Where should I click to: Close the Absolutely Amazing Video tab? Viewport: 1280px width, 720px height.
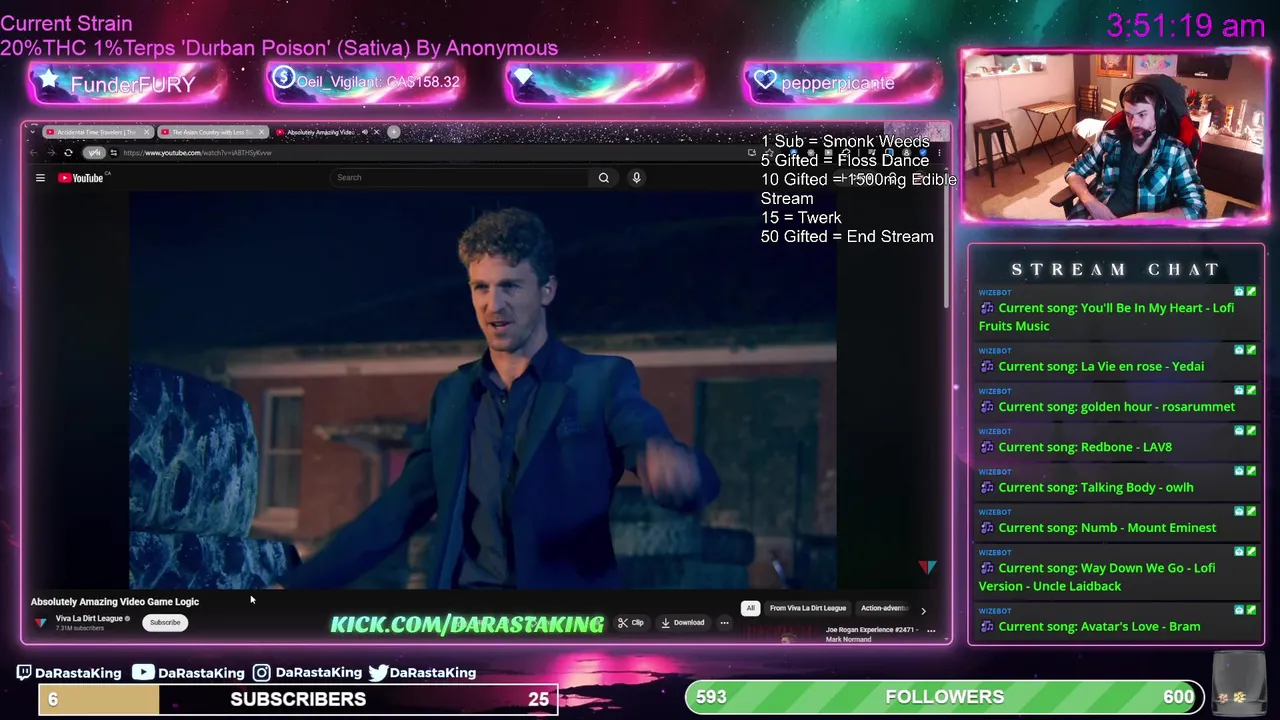tap(376, 132)
